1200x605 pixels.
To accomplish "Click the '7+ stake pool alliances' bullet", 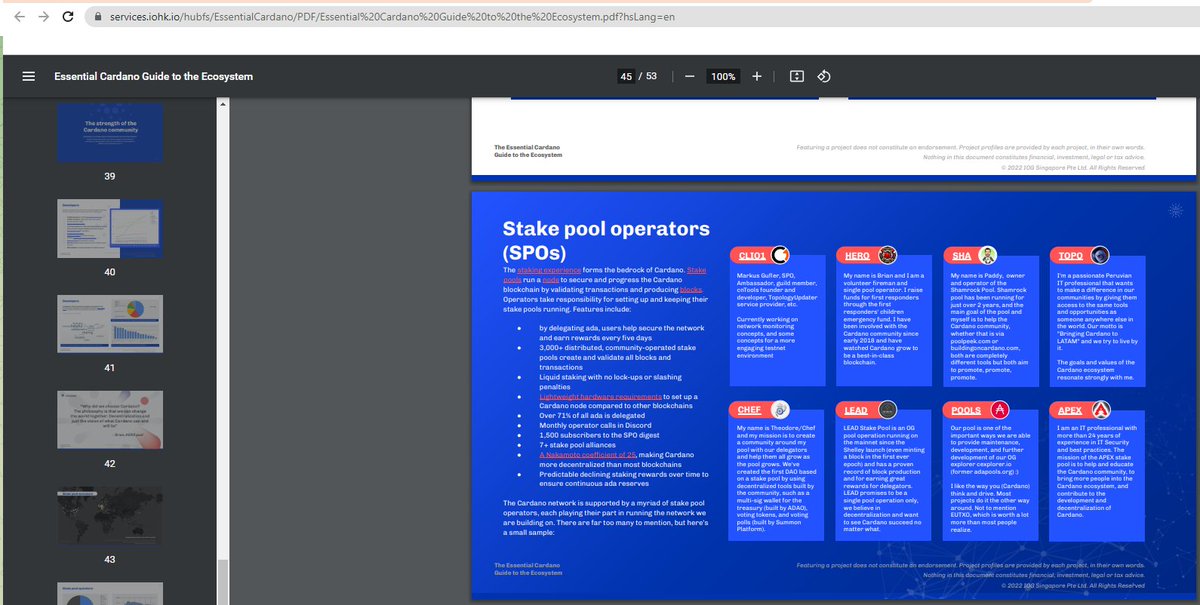I will (x=577, y=444).
